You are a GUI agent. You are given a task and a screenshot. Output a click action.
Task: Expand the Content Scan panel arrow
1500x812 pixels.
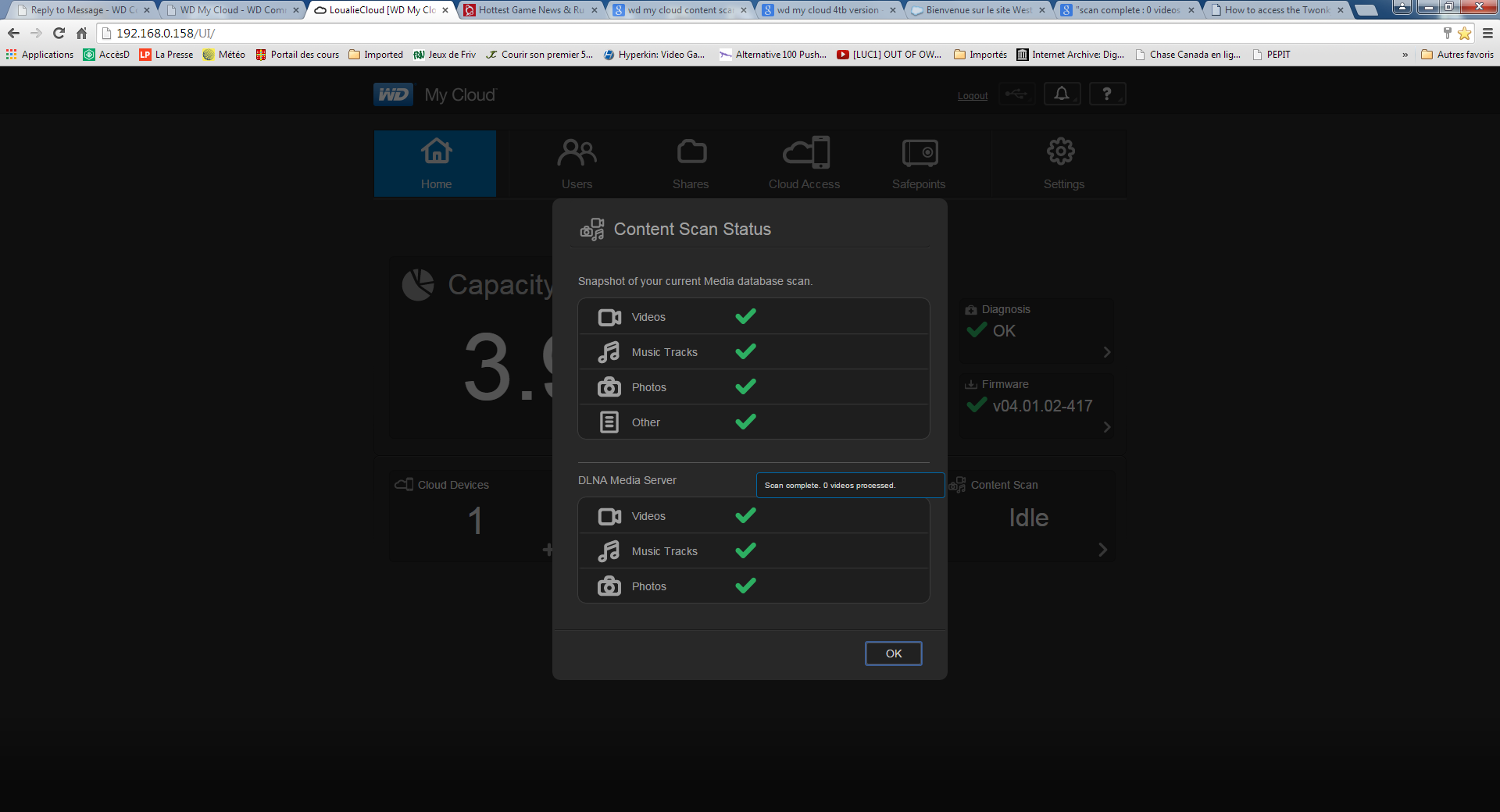[1102, 550]
